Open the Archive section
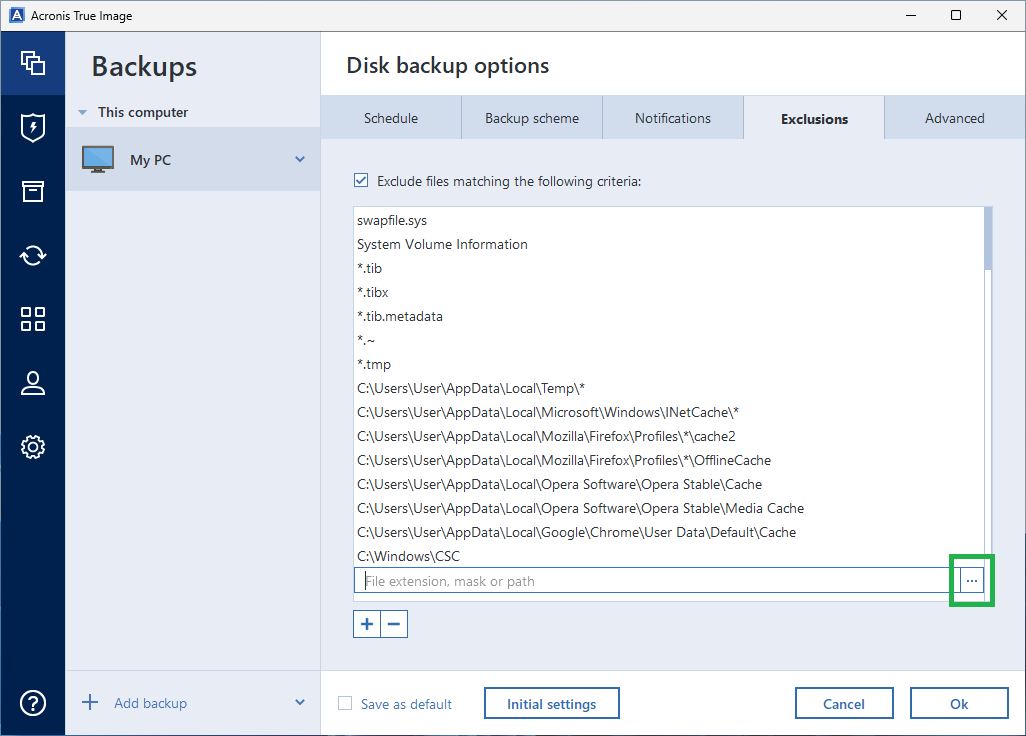1026x736 pixels. tap(32, 191)
